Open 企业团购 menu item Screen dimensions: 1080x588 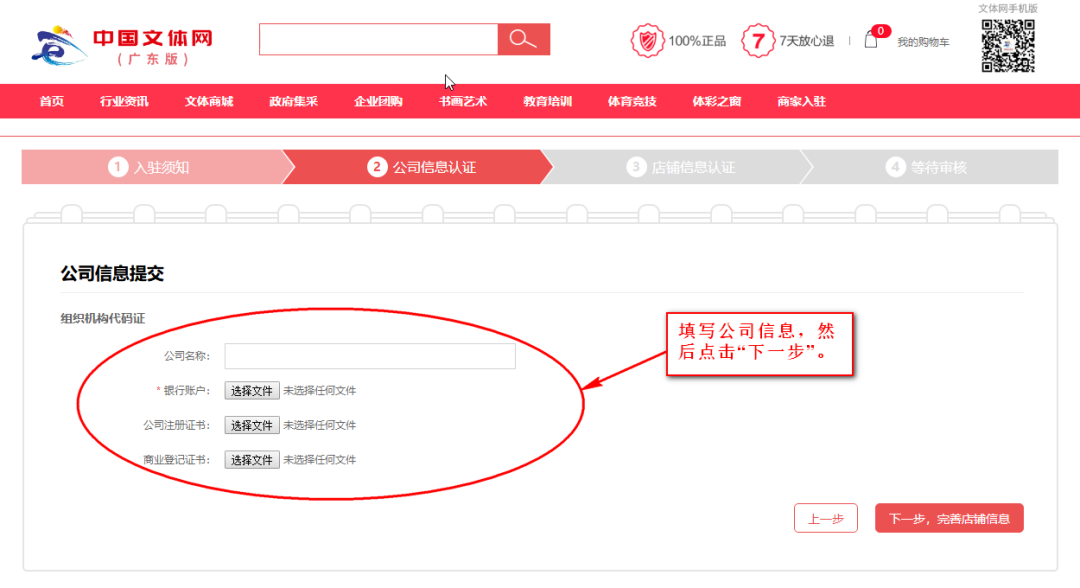[x=378, y=101]
